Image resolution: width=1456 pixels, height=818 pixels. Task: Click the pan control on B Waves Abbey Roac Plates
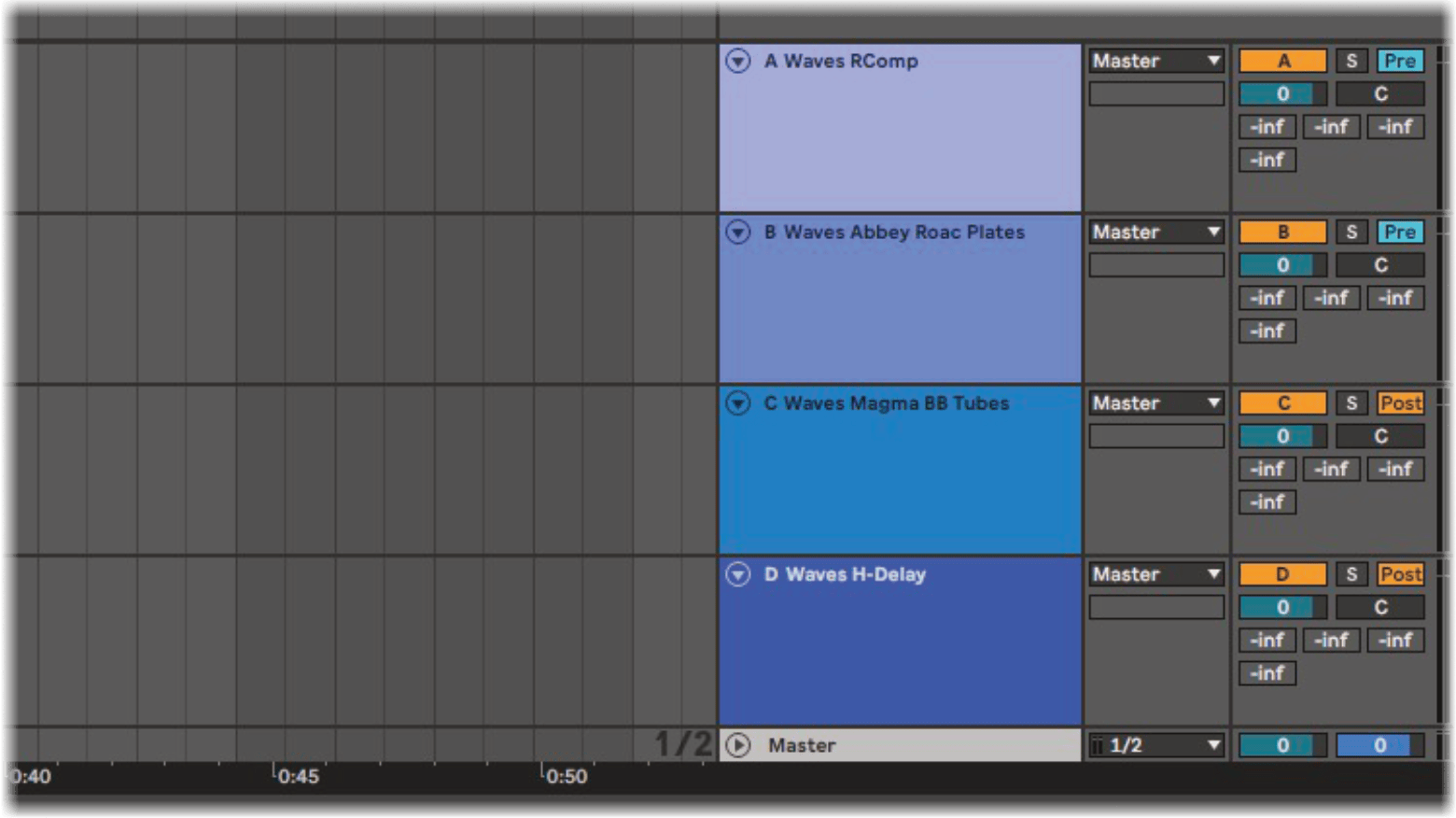coord(1380,264)
